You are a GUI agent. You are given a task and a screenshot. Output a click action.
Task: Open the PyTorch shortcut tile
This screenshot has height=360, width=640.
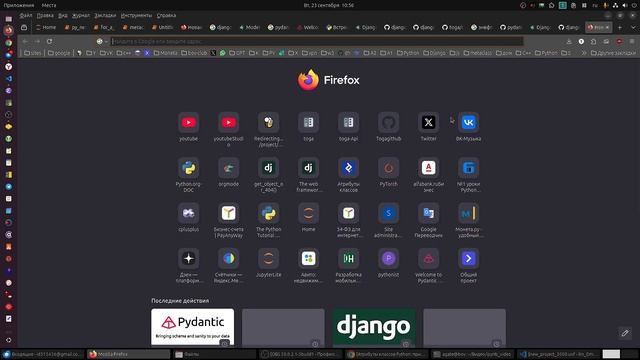[x=389, y=168]
